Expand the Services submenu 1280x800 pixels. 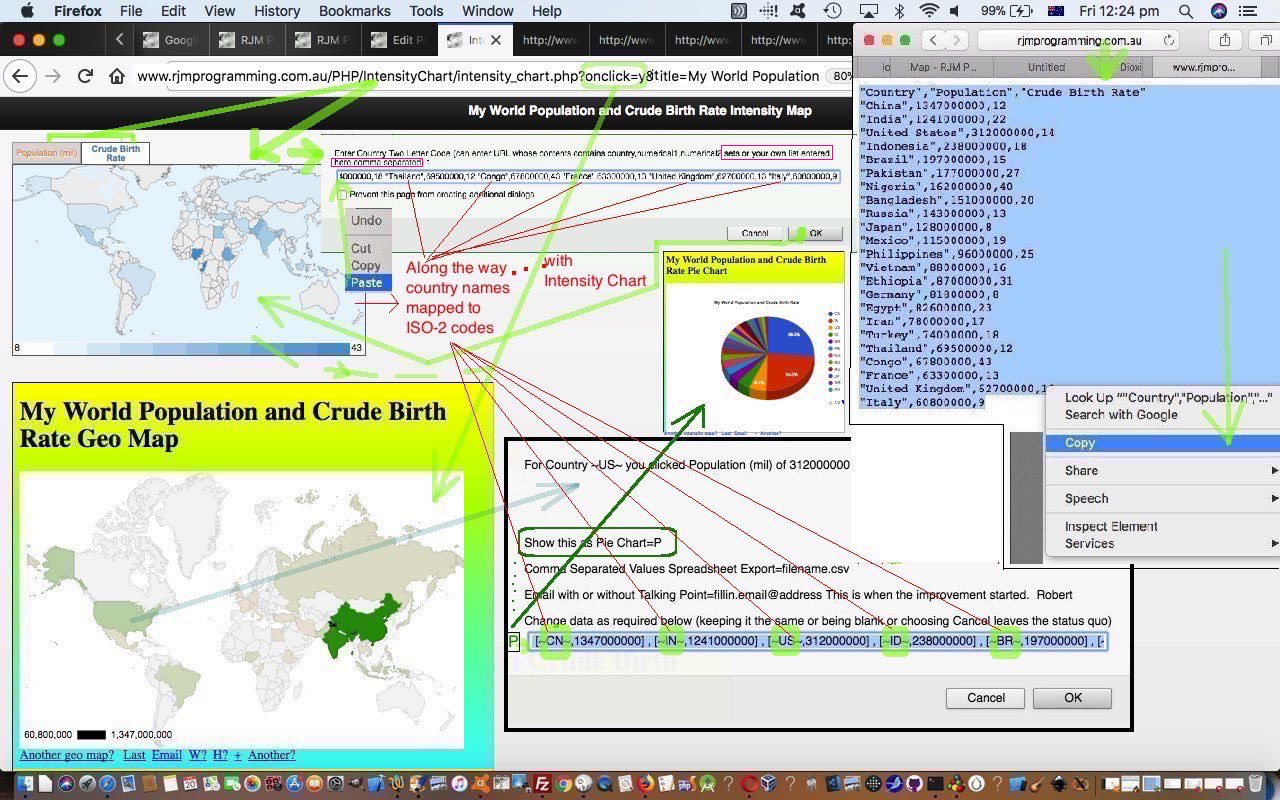point(1162,543)
